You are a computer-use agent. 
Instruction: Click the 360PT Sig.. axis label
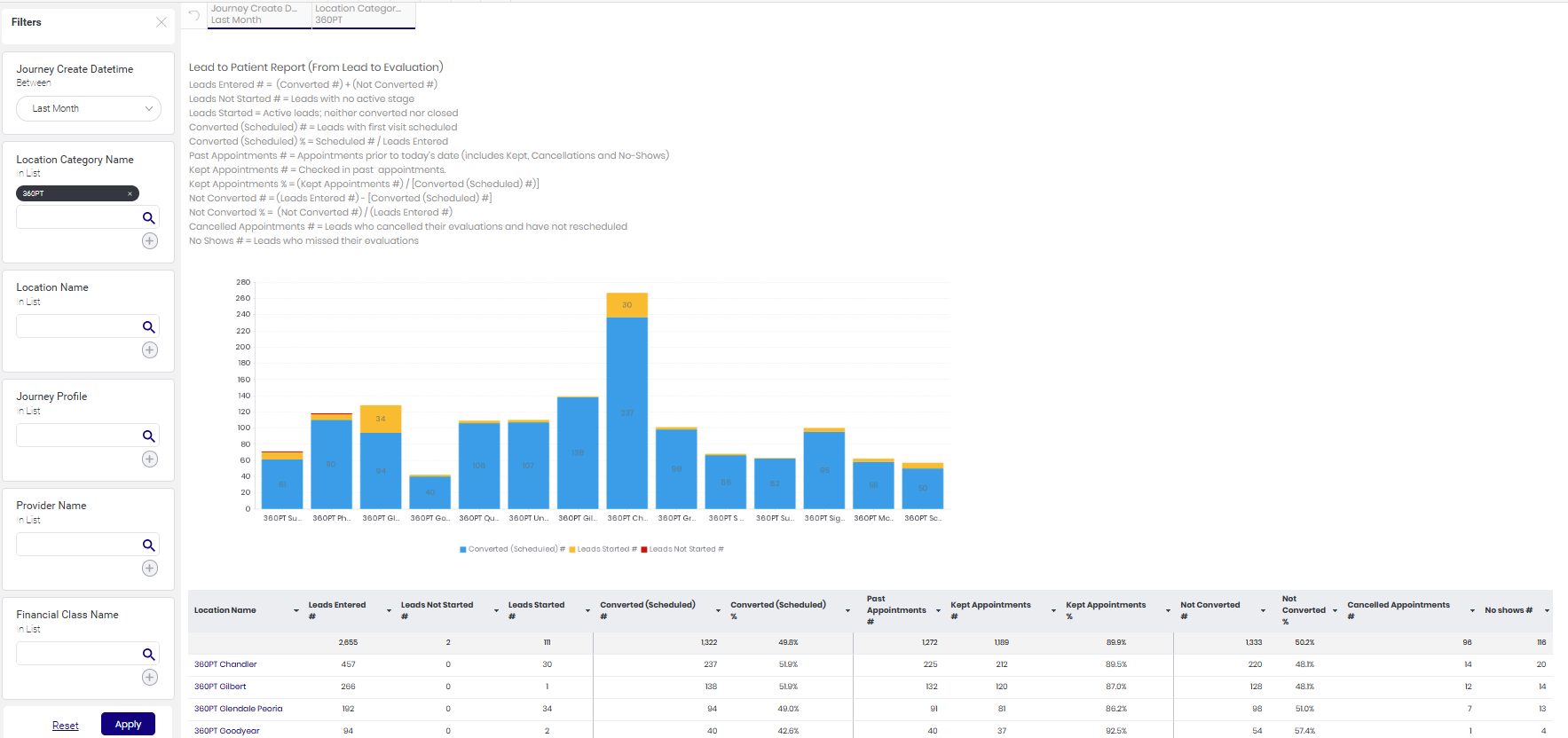tap(823, 518)
